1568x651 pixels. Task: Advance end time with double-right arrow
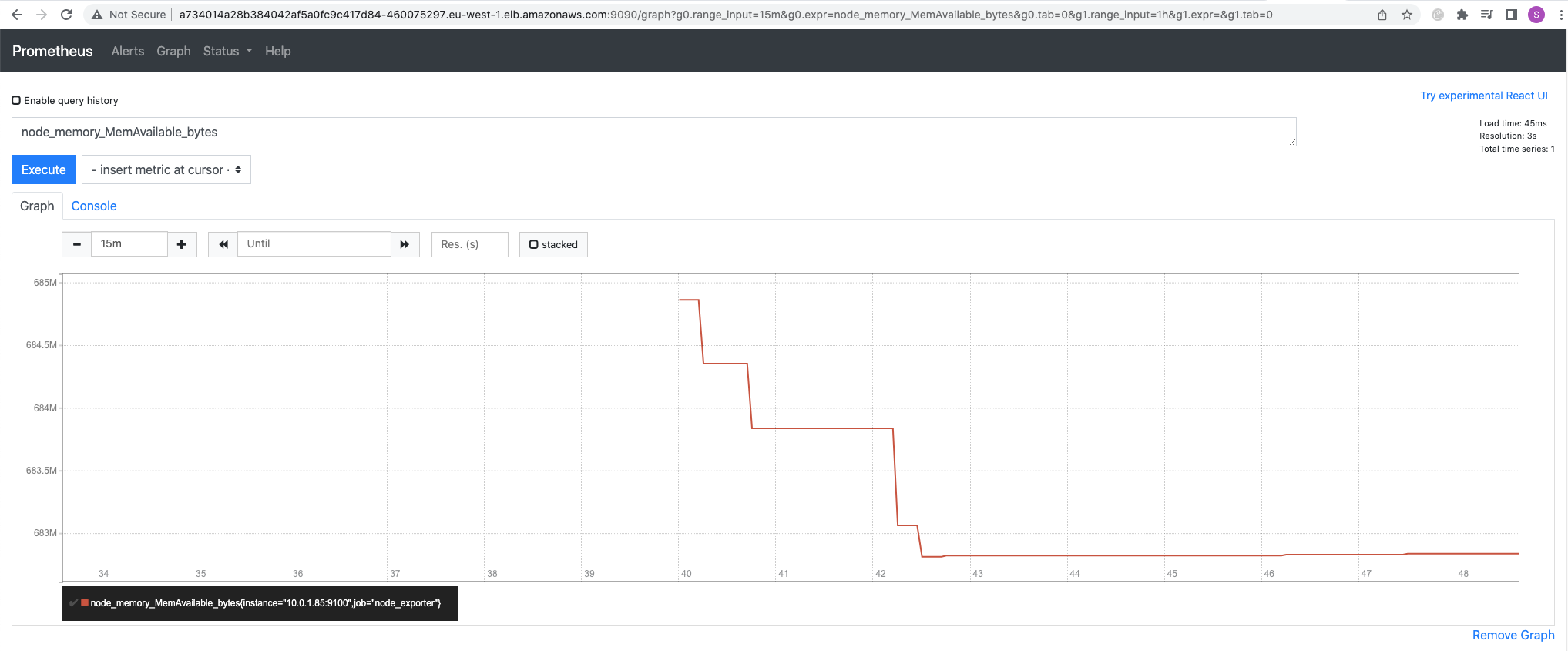pyautogui.click(x=405, y=244)
